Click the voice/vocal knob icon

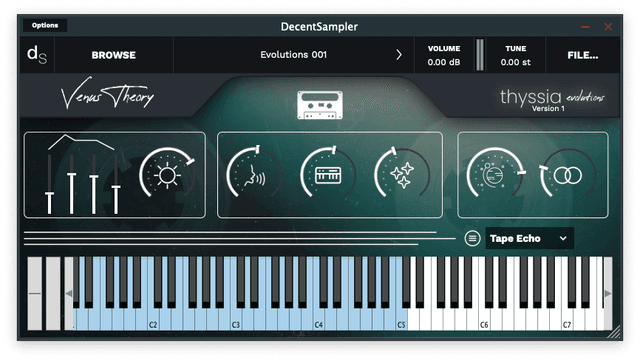[x=254, y=175]
